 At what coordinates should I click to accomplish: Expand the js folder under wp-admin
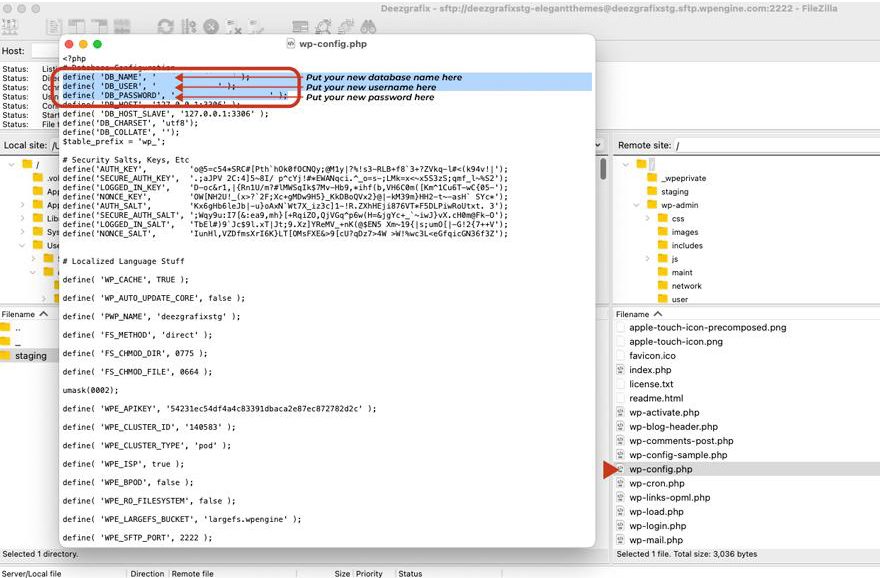click(647, 258)
